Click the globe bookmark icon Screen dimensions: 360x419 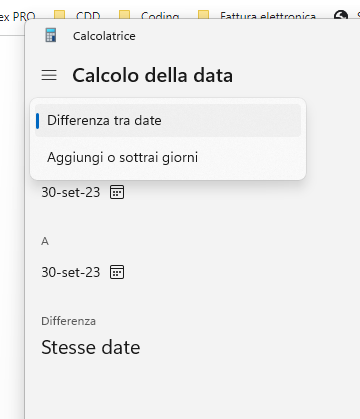coord(341,15)
